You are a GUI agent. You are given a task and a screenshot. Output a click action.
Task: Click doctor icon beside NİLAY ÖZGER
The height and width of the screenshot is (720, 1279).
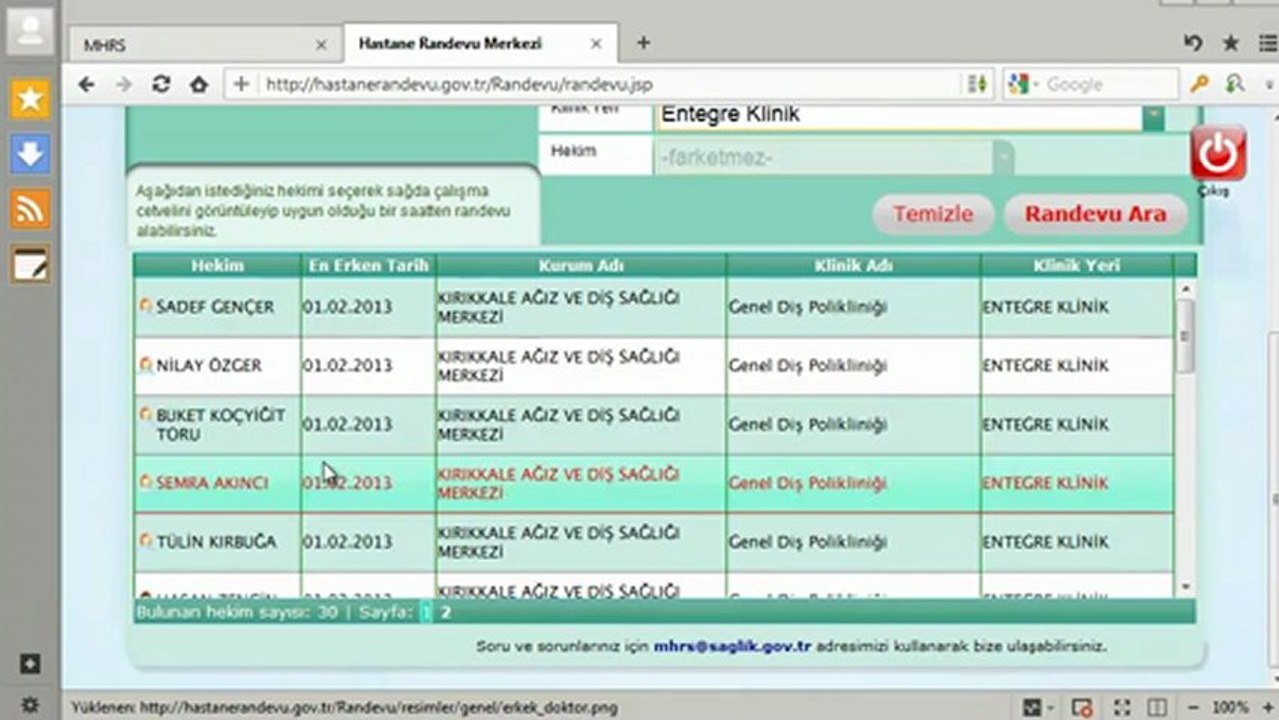pyautogui.click(x=146, y=365)
